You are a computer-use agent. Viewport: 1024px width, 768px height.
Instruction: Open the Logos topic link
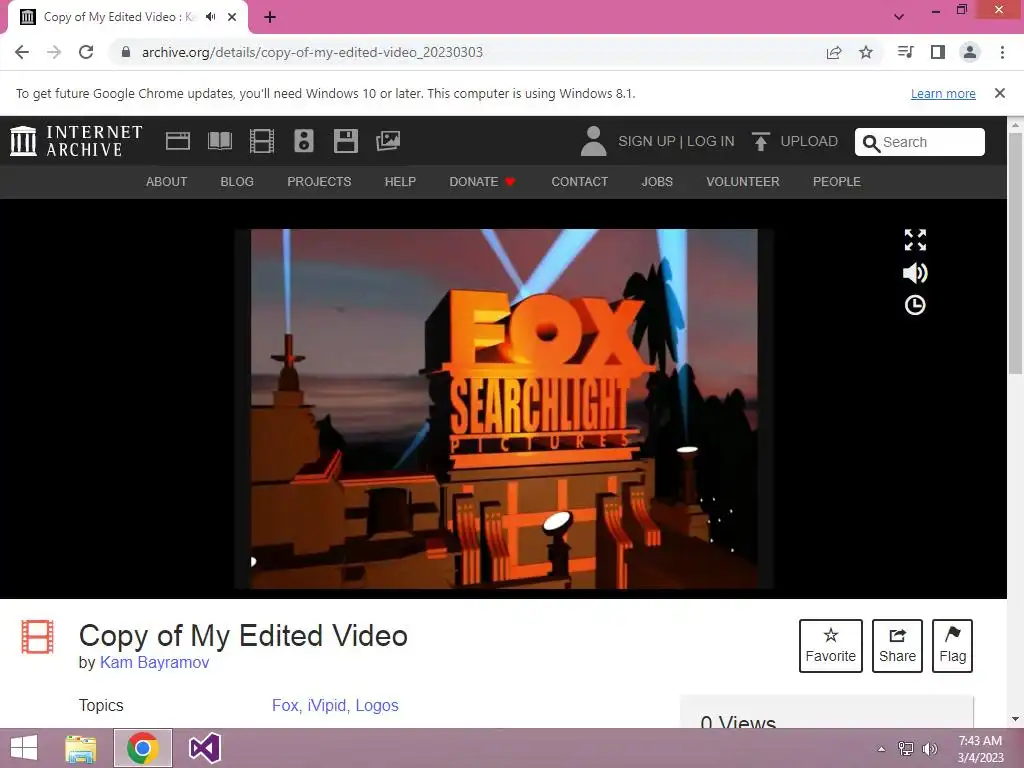[377, 705]
